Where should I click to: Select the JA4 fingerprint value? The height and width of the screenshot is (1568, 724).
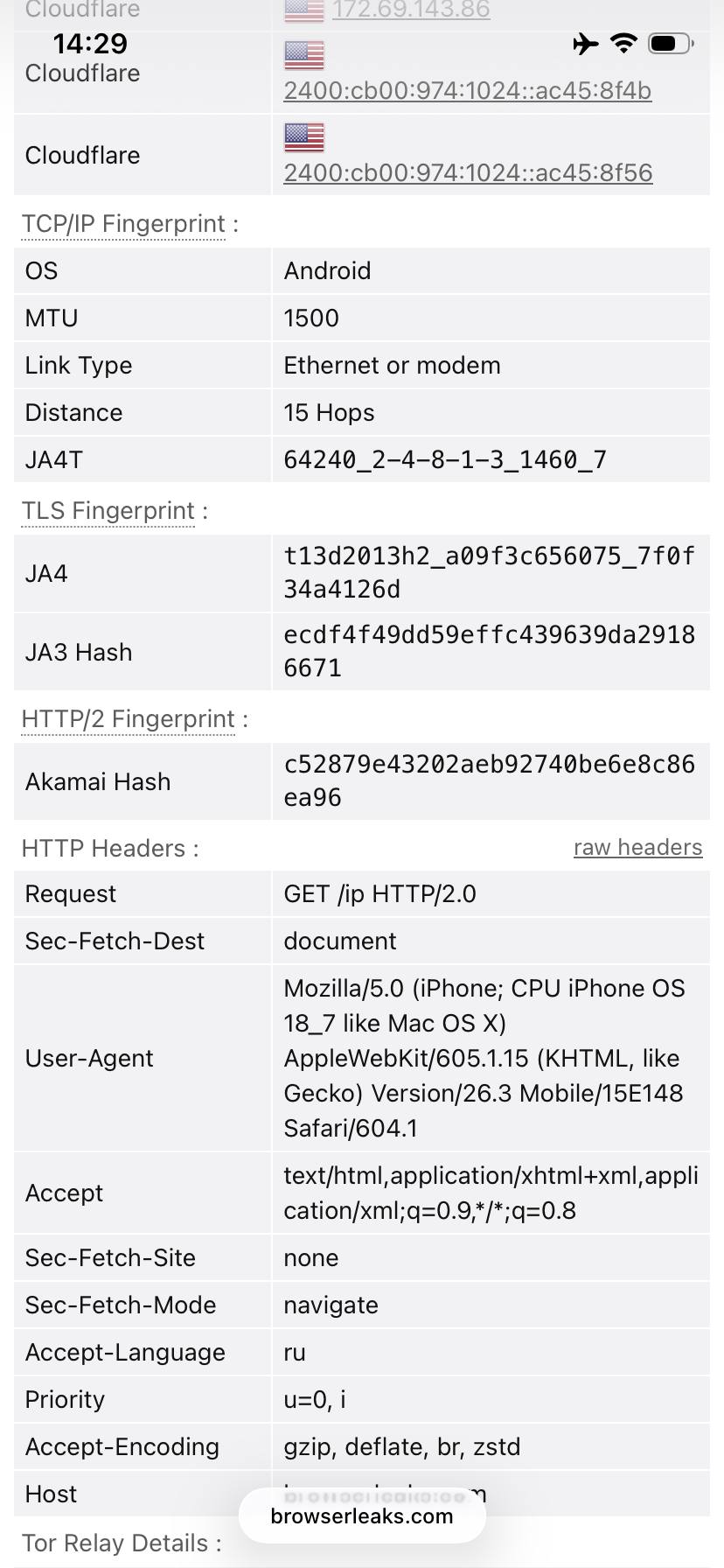(x=489, y=572)
